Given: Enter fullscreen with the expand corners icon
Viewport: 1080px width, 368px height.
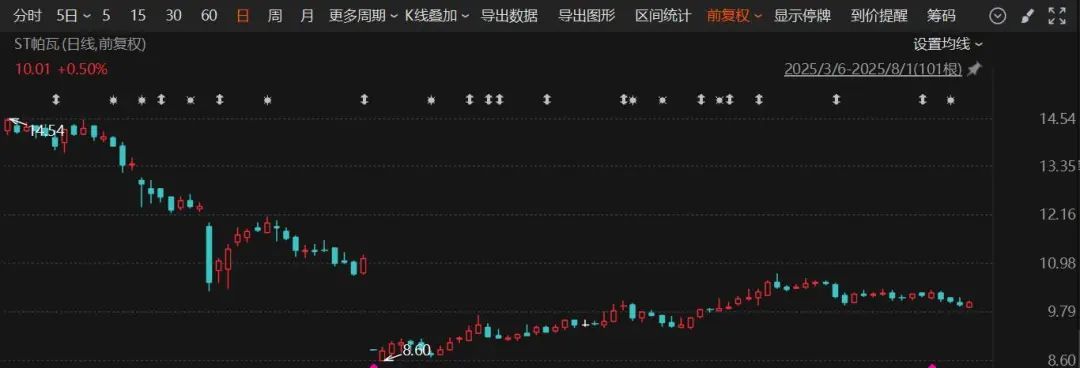Looking at the screenshot, I should [1057, 16].
